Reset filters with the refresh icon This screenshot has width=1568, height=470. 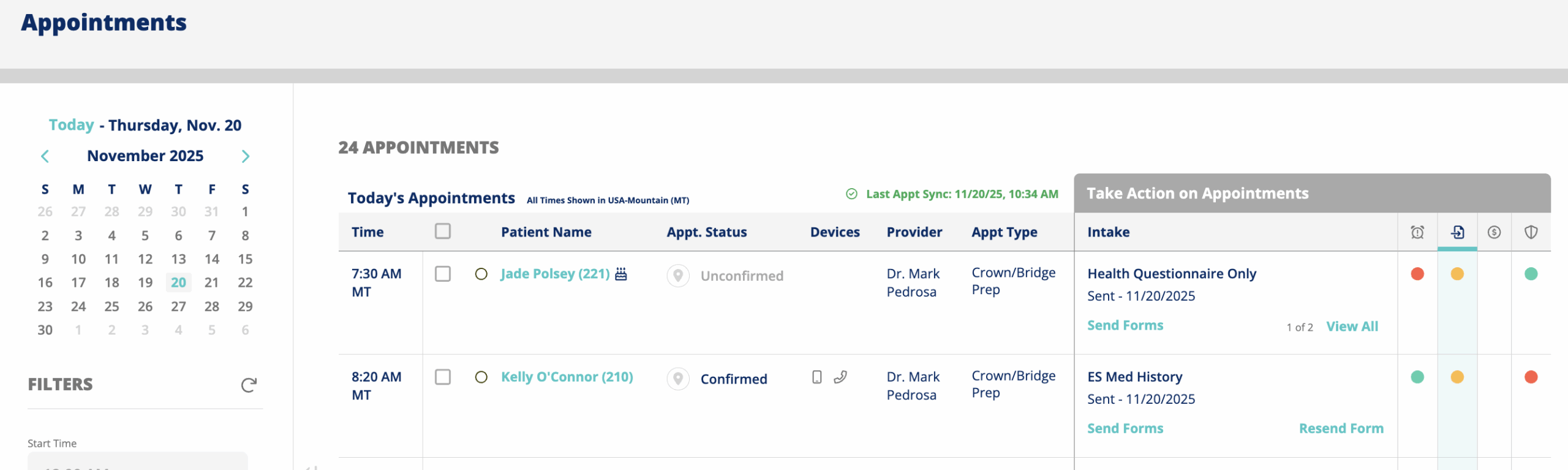pyautogui.click(x=249, y=385)
